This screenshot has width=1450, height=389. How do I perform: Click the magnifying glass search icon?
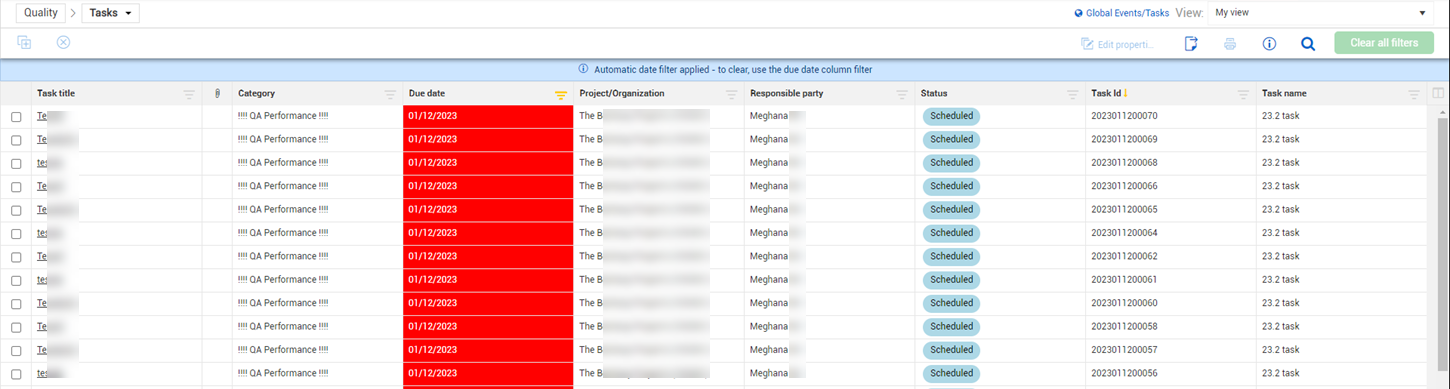click(x=1307, y=44)
